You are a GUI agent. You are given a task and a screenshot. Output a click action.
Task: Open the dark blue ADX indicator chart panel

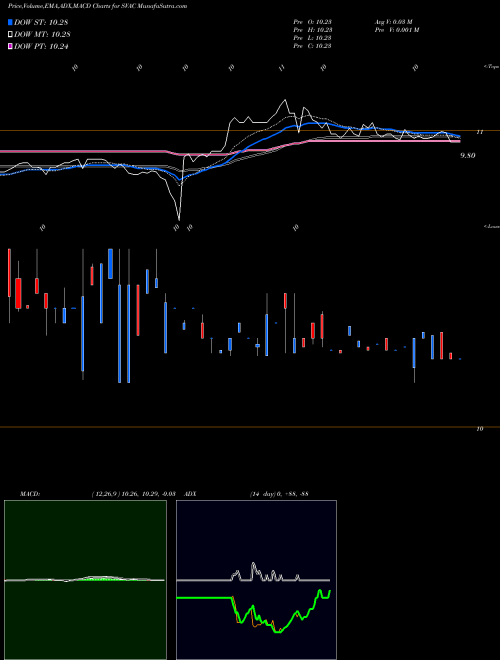[256, 580]
